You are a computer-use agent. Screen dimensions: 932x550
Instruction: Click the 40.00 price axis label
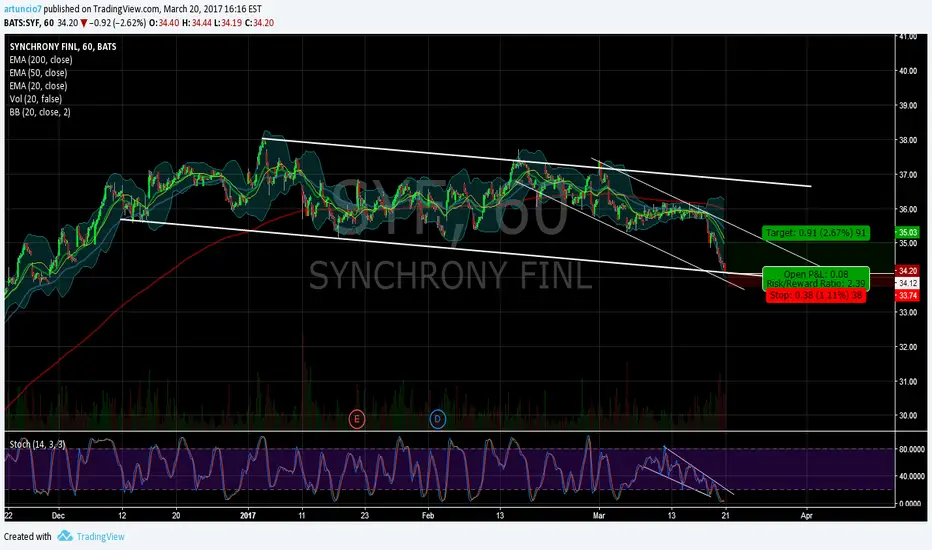[908, 71]
